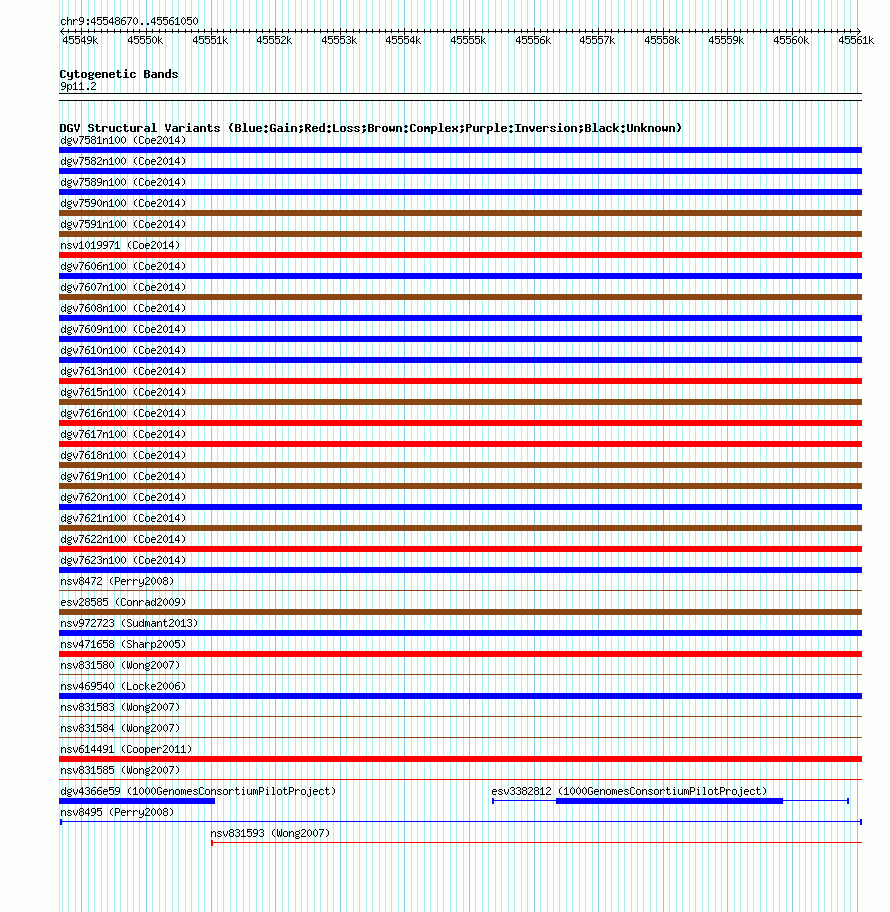This screenshot has height=912, width=890.
Task: Click the dgv7608n100 (Coe2014) label
Action: [x=123, y=308]
